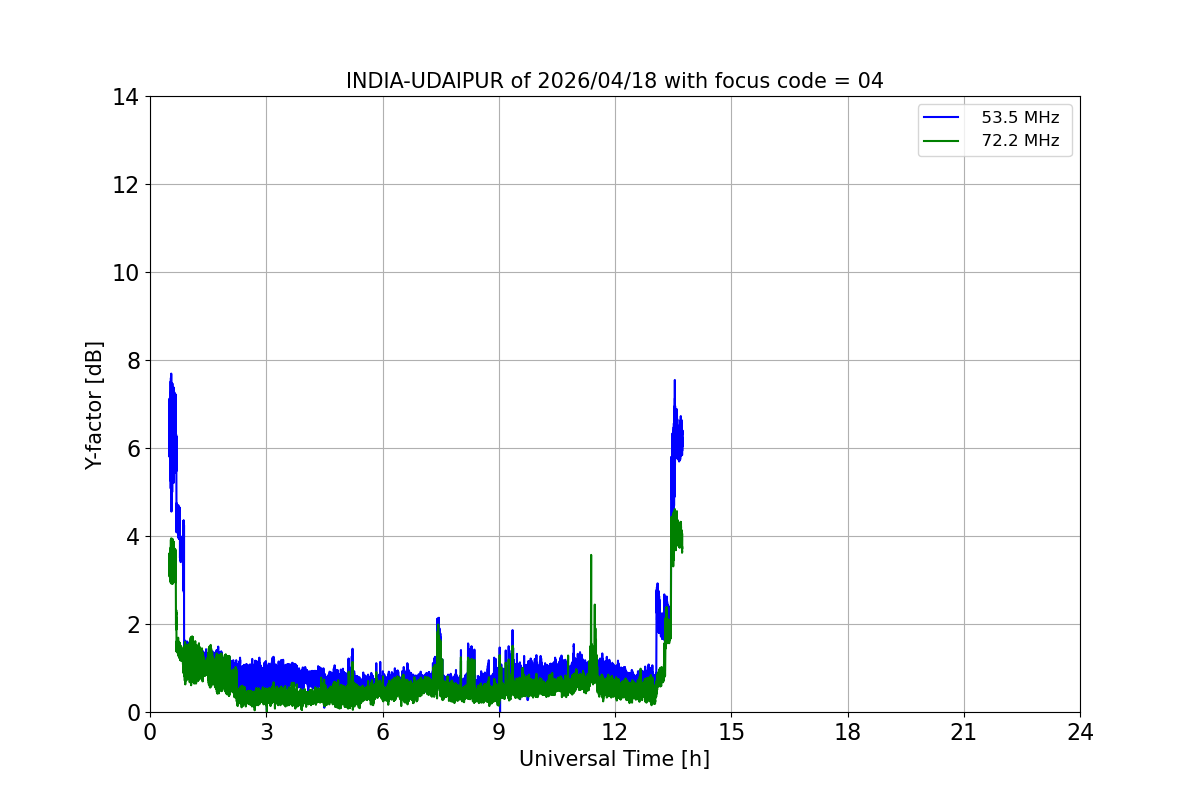Click the 'Y-factor [dB]' axis label
Screen dimensions: 1200x800
(94, 405)
